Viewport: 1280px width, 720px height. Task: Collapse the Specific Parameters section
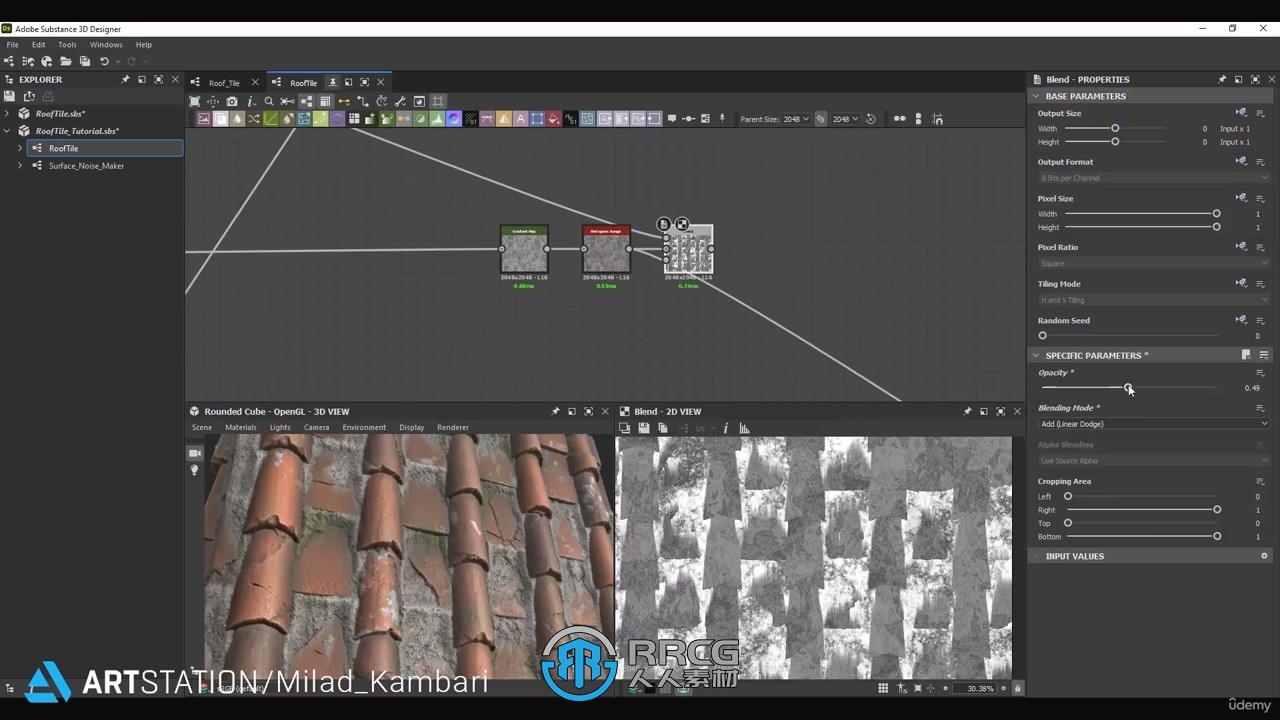coord(1036,355)
